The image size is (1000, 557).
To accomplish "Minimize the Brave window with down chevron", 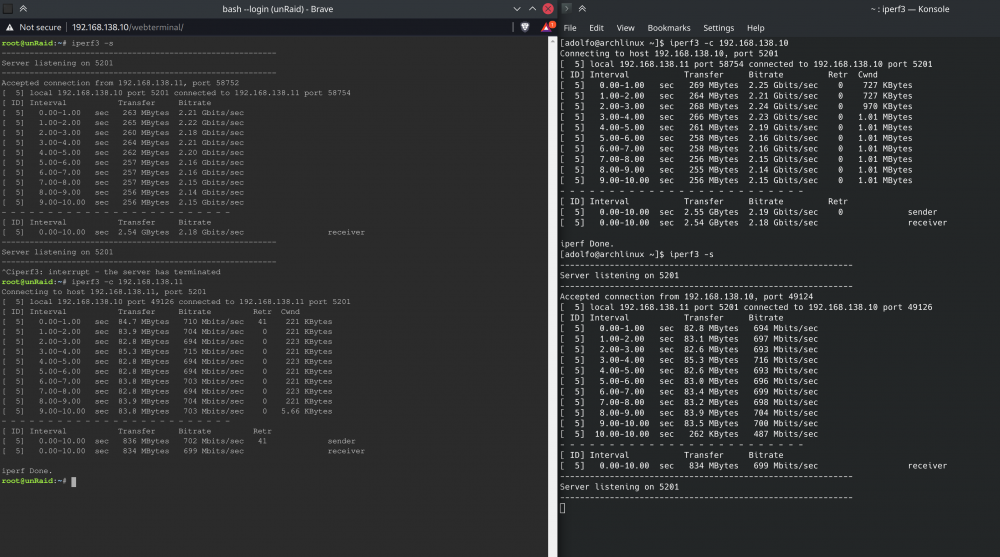I will (x=517, y=9).
